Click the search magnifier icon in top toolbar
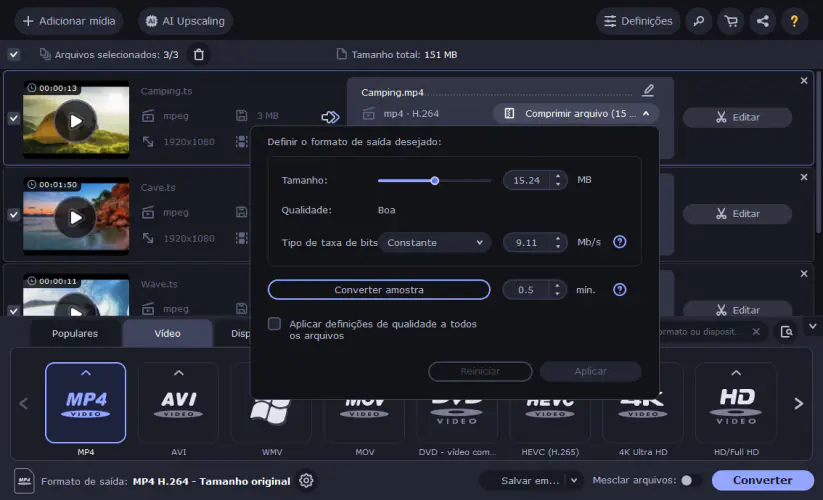Screen dimensions: 823x500 [x=699, y=21]
